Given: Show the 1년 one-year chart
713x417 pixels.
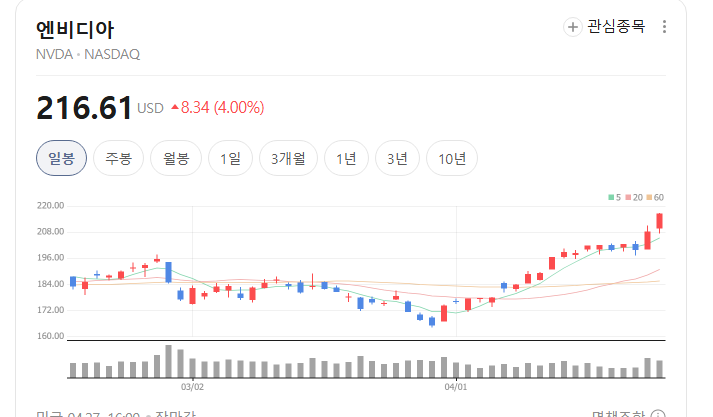Looking at the screenshot, I should pos(346,158).
